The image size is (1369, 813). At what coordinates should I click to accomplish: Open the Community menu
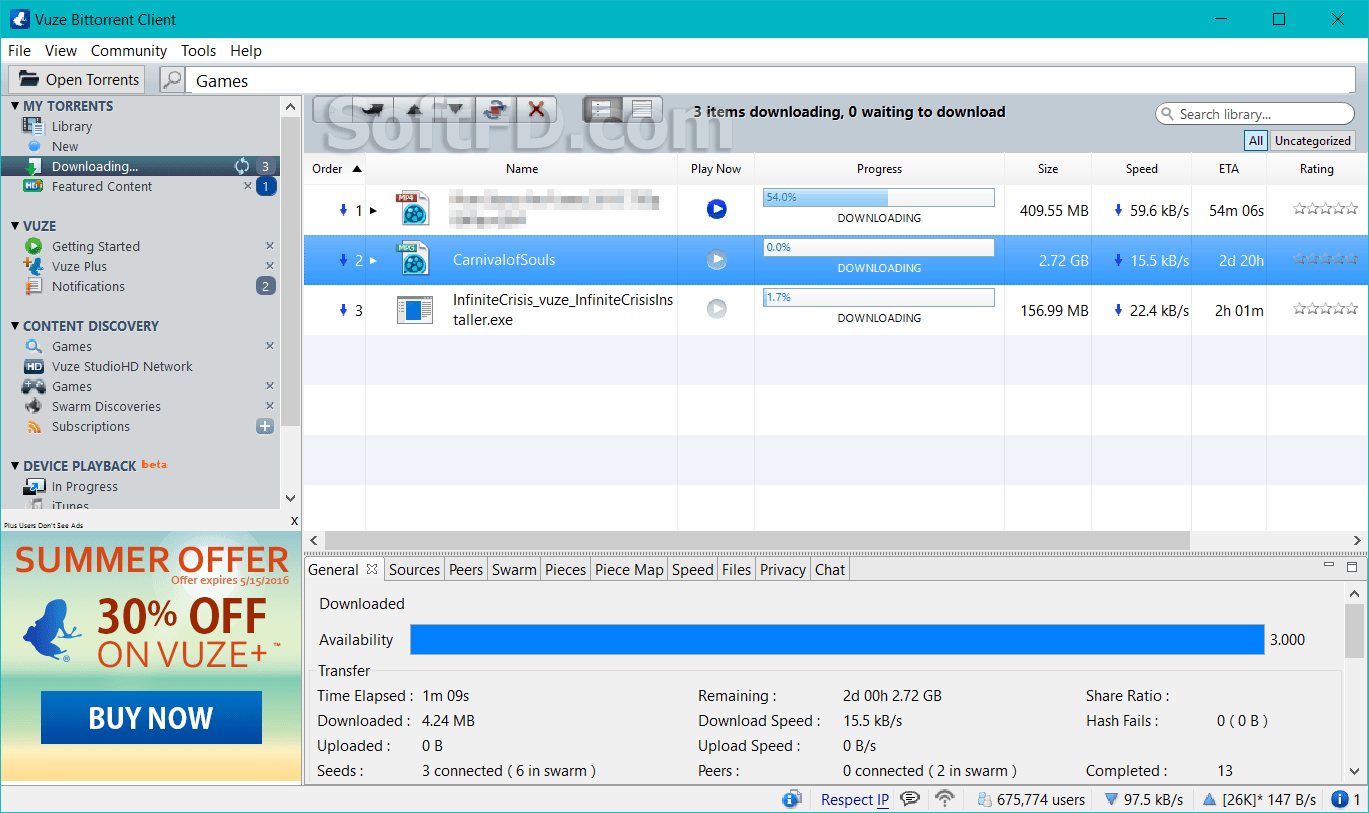[129, 51]
